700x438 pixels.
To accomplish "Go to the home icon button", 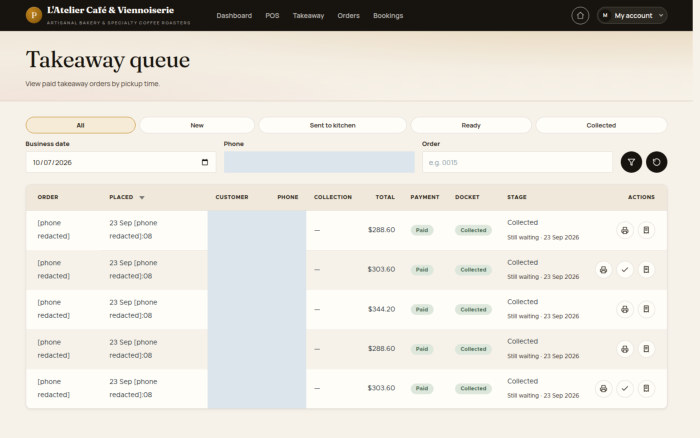I will [580, 16].
